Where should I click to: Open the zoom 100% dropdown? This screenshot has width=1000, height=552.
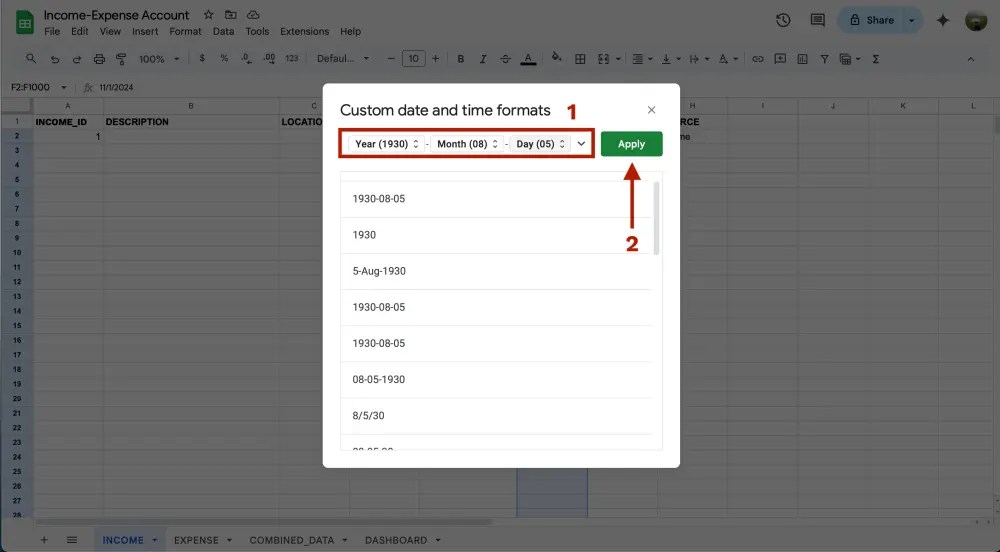pos(157,59)
